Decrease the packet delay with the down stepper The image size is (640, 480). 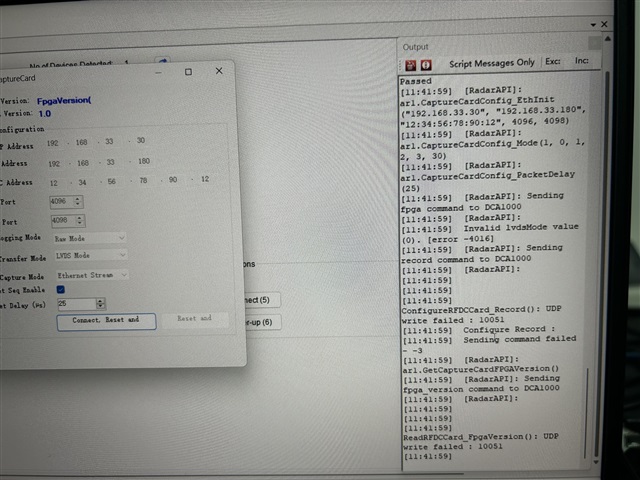click(x=100, y=307)
